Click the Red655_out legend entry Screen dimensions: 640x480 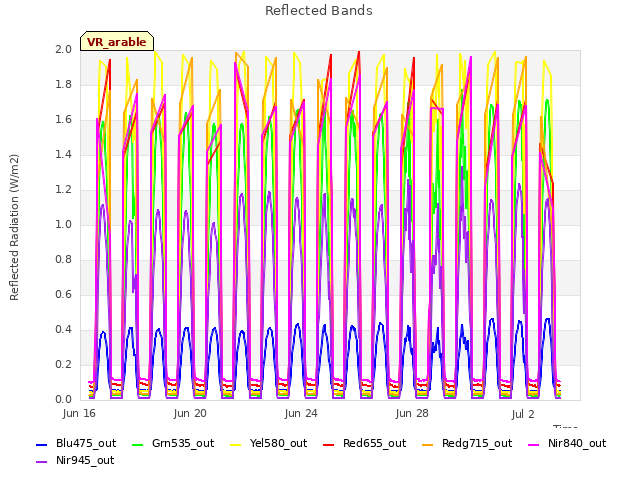point(364,444)
